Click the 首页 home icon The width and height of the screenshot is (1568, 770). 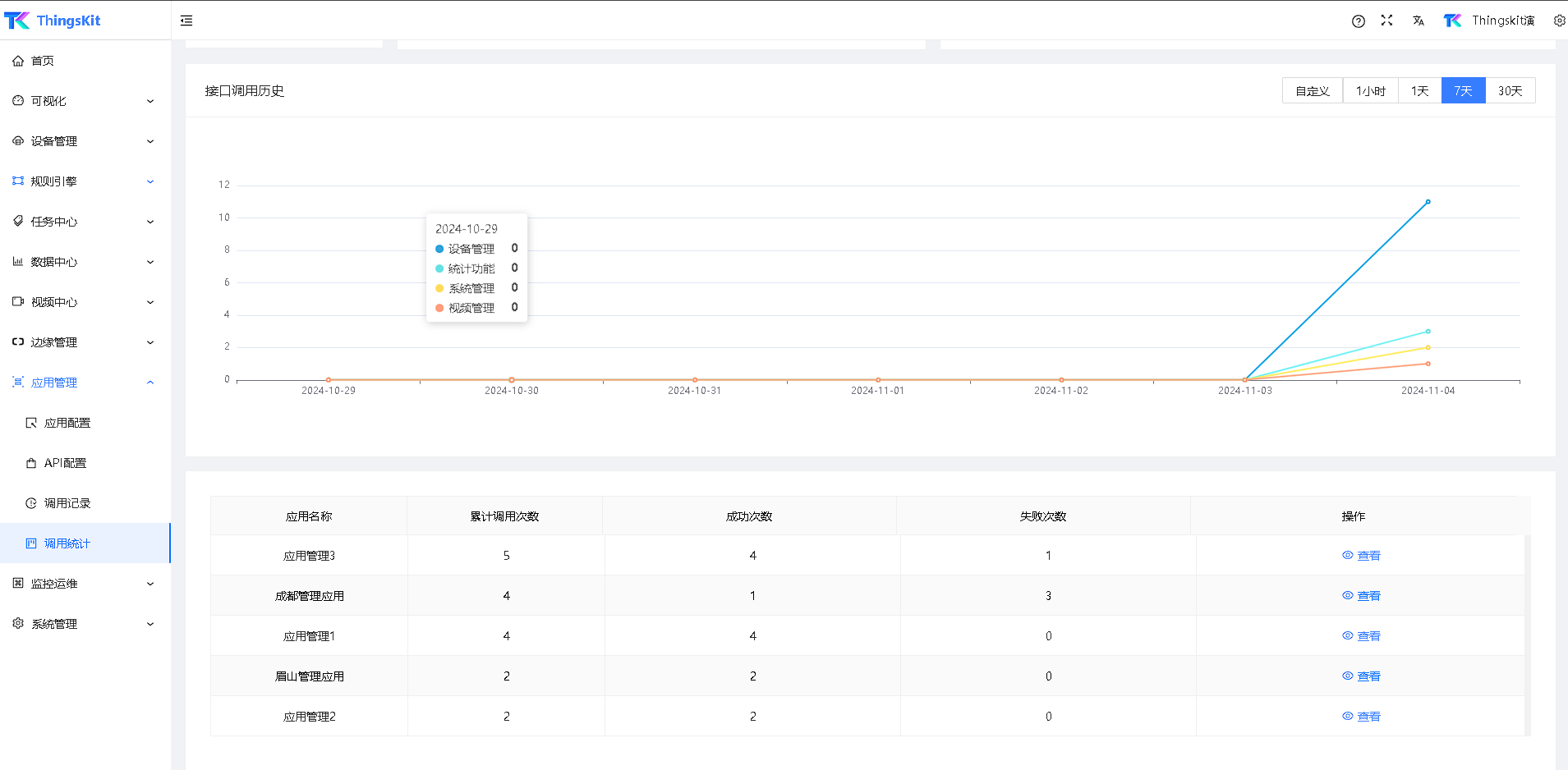click(18, 61)
